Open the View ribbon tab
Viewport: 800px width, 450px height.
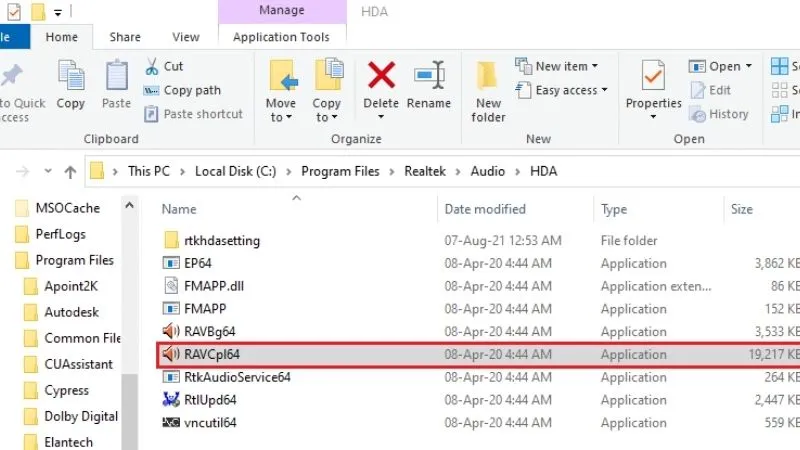tap(186, 37)
